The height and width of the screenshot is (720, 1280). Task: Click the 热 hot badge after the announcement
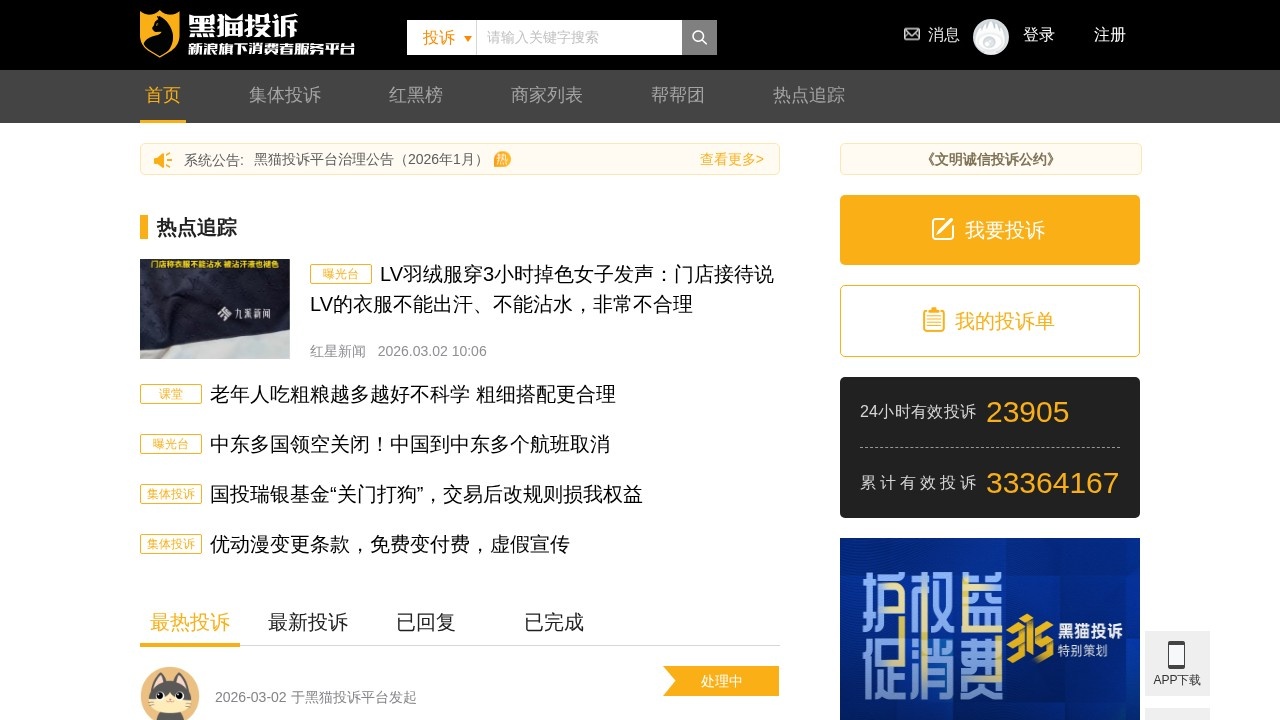click(501, 158)
